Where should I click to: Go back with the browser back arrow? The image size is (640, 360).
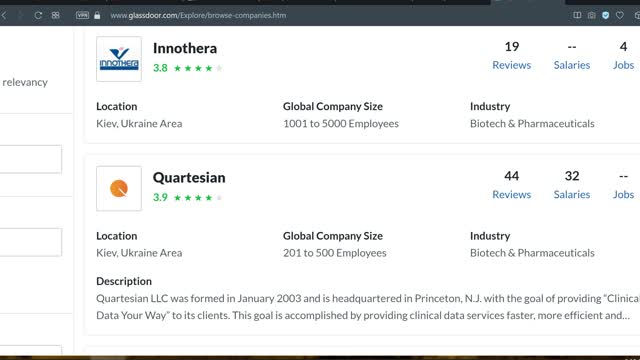[4, 16]
